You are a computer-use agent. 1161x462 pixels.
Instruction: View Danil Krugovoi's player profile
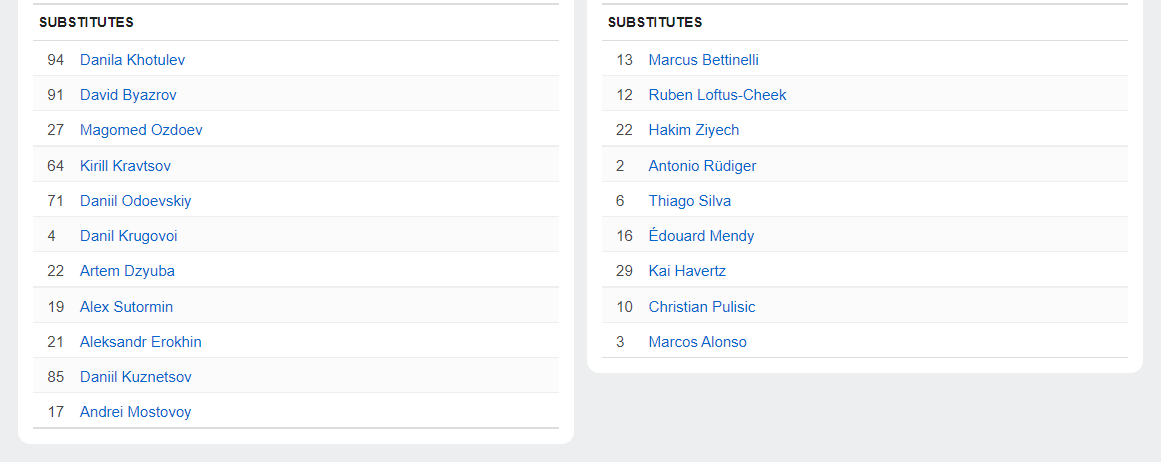pyautogui.click(x=128, y=236)
